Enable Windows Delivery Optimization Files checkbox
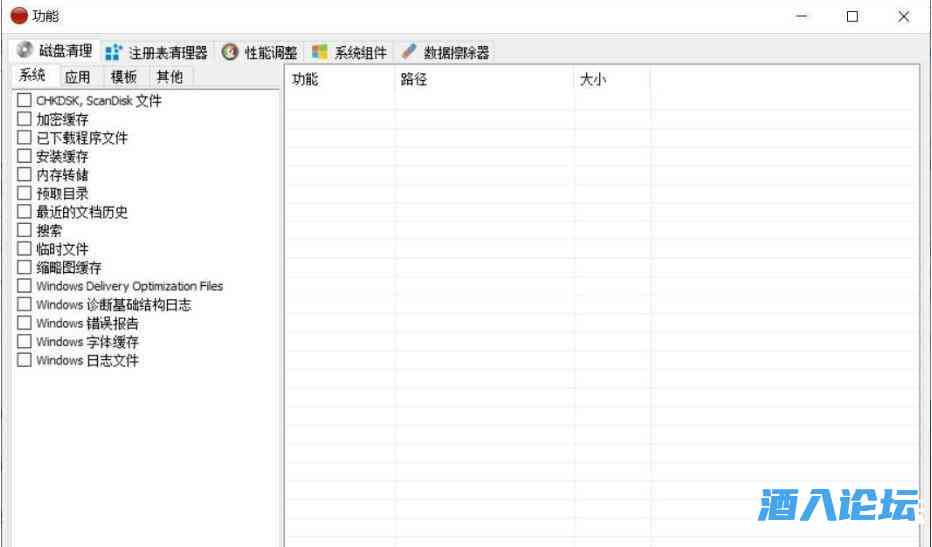 [24, 285]
